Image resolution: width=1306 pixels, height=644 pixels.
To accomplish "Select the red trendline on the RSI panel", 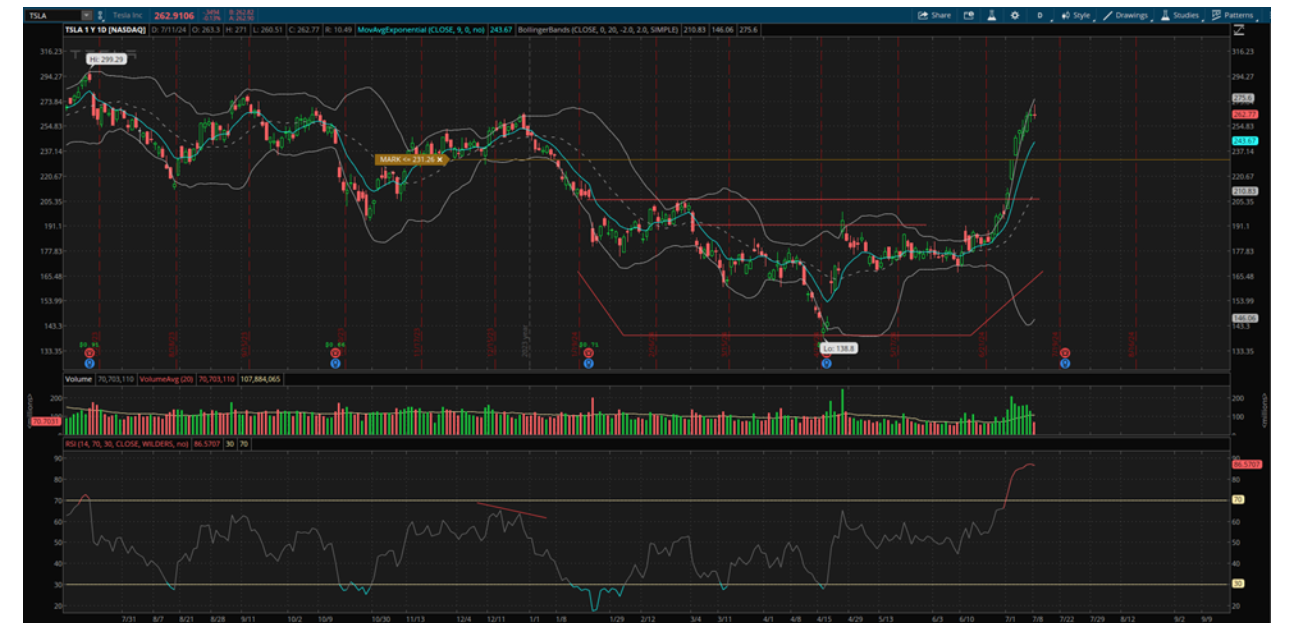I will 512,510.
